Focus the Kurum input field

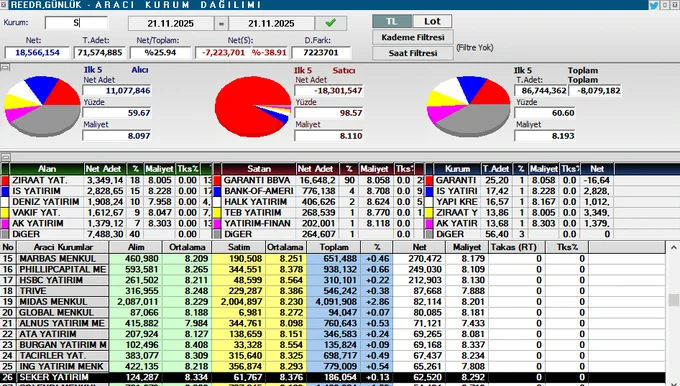(x=76, y=23)
